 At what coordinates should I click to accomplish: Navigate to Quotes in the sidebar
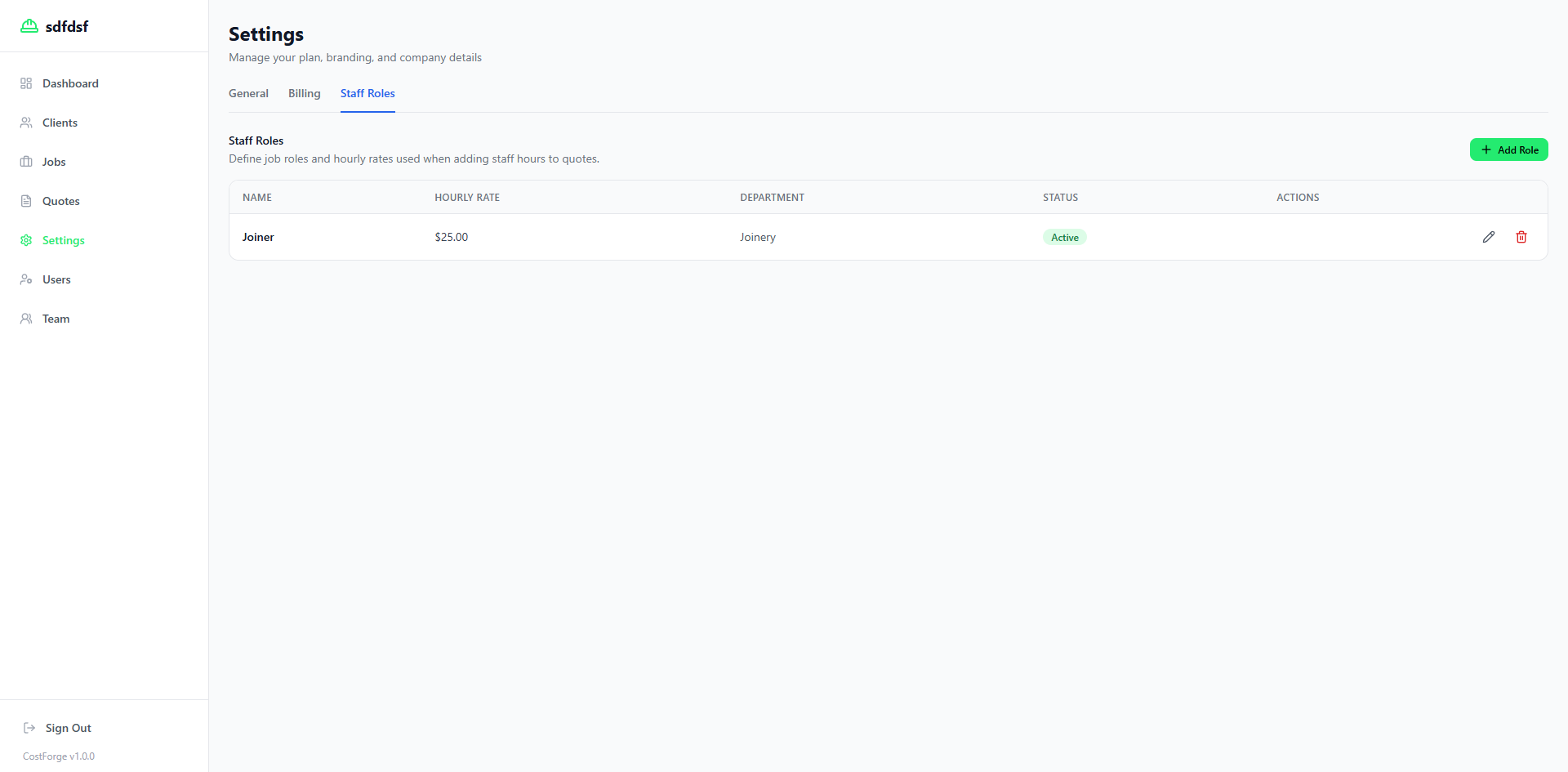click(x=60, y=201)
